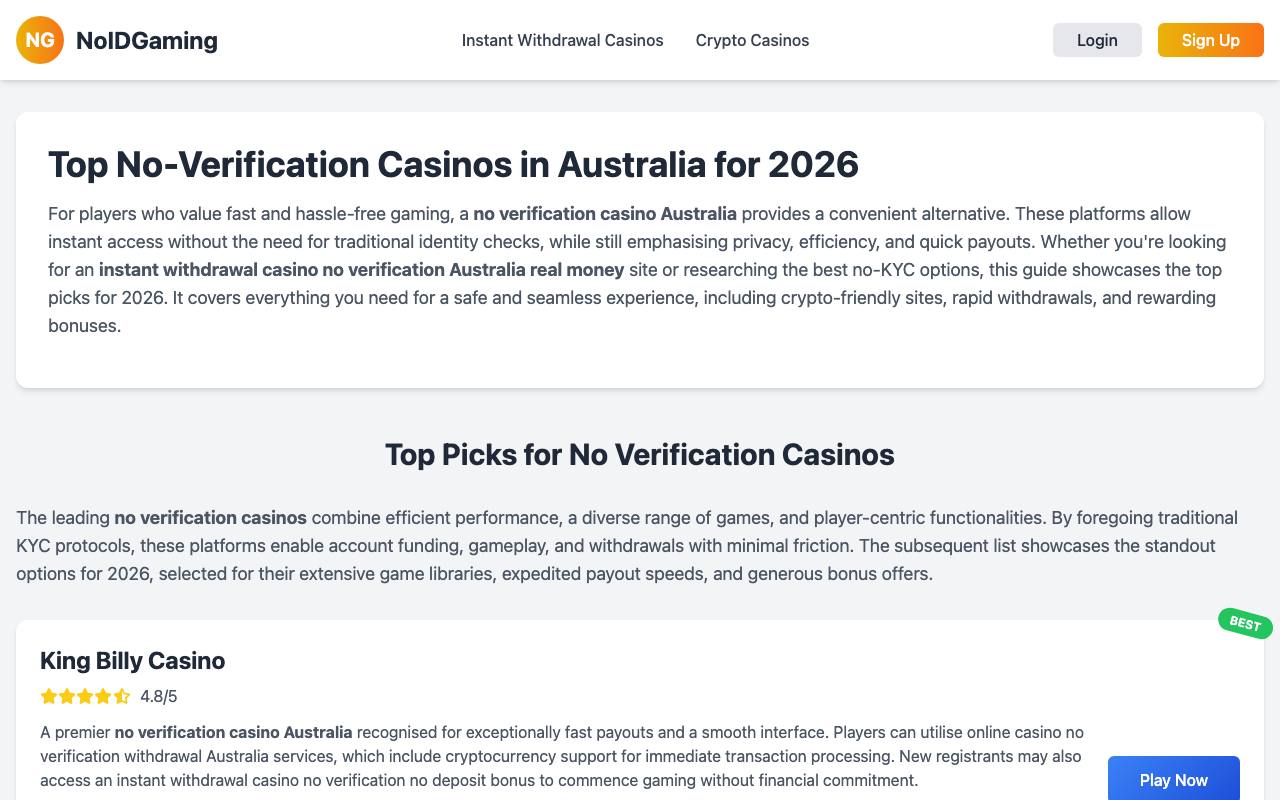1280x800 pixels.
Task: Click the fourth star of the rating
Action: coord(103,696)
